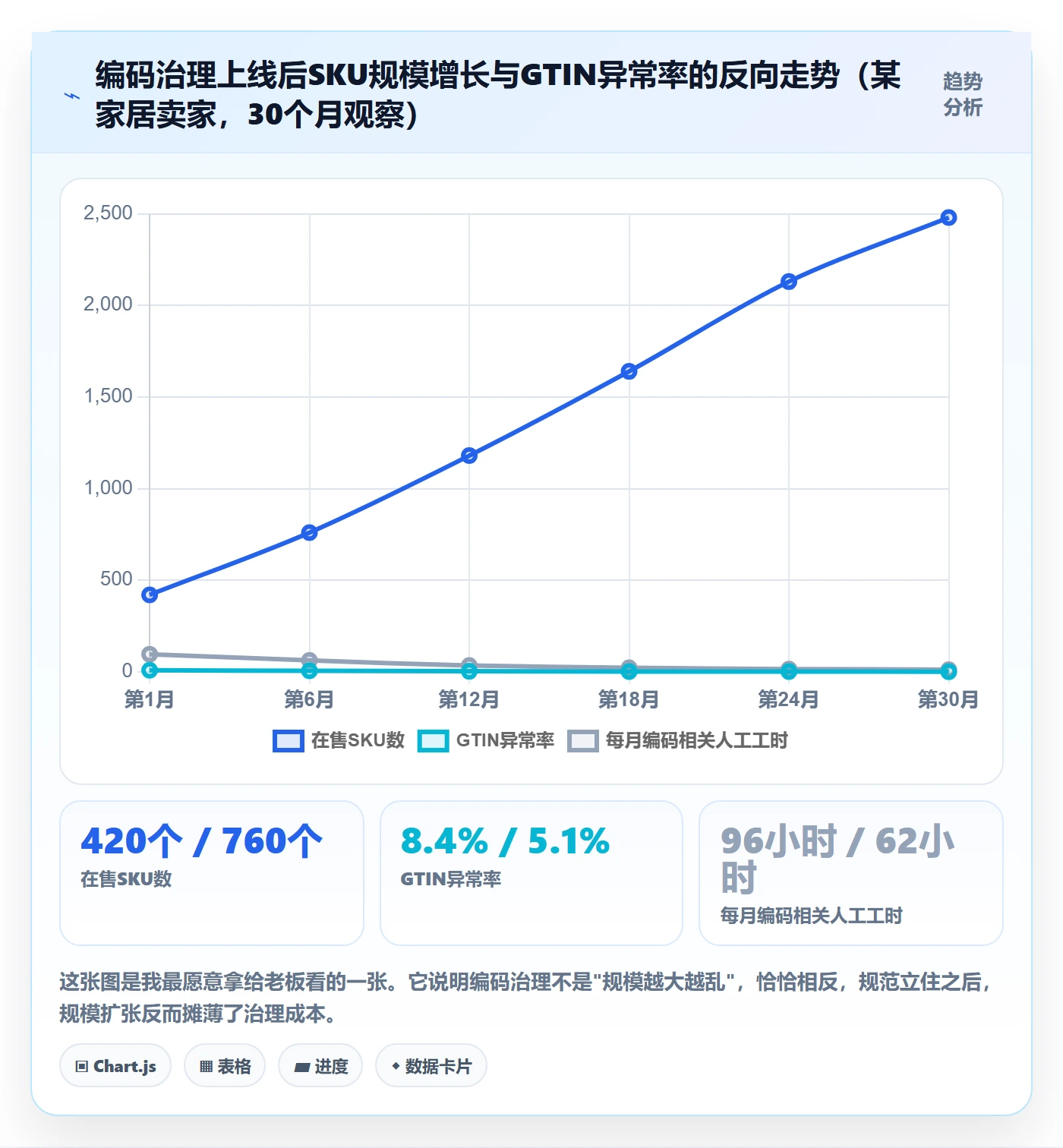The image size is (1063, 1148).
Task: Click the 2,500 y-axis label
Action: click(108, 213)
